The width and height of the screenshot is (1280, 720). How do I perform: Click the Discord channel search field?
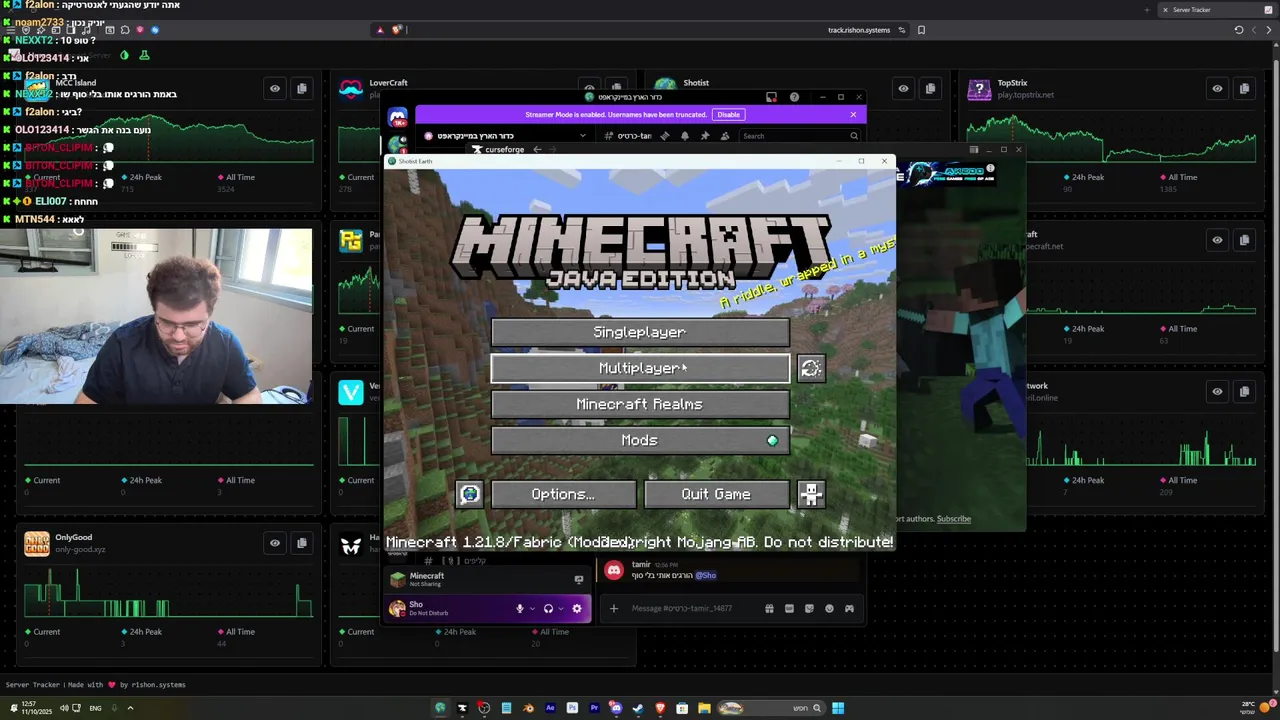click(x=799, y=136)
